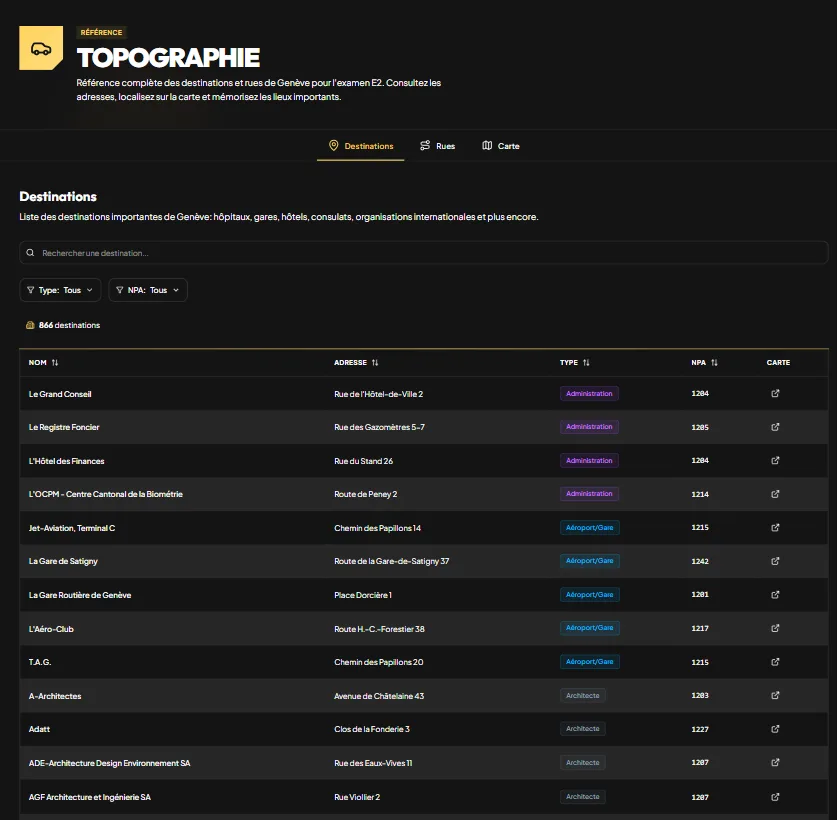Open map link for Le Registre Foncier
837x820 pixels.
775,427
